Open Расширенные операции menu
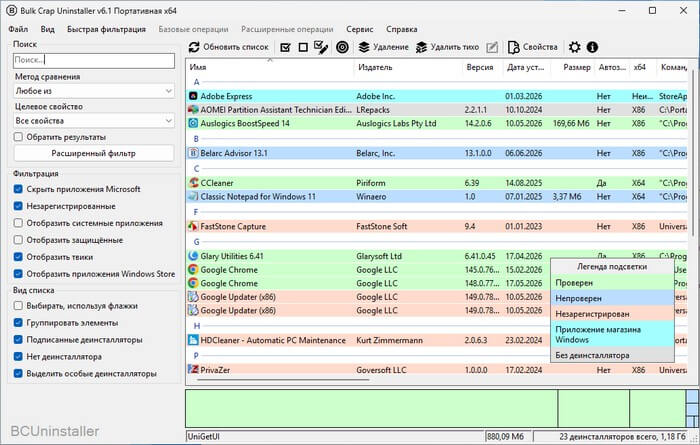700x445 pixels. click(287, 29)
